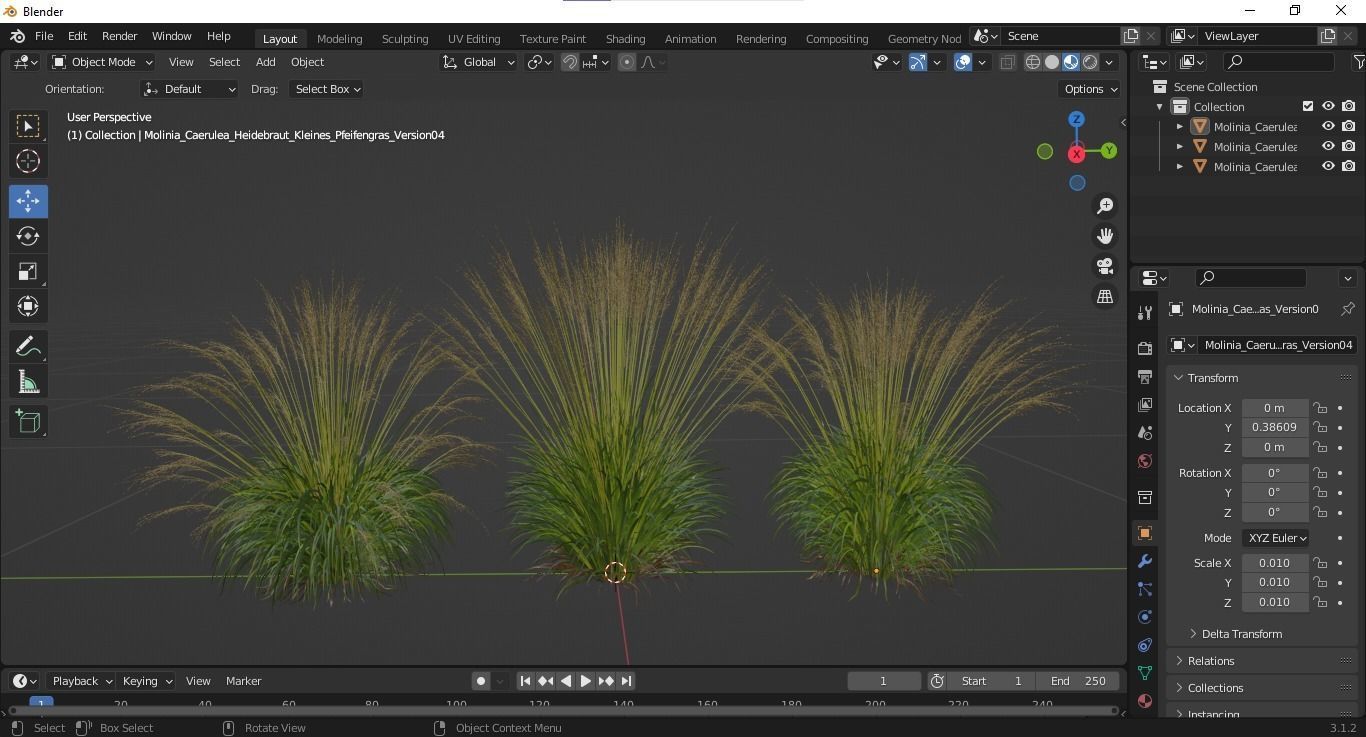Select the Measure tool

28,382
